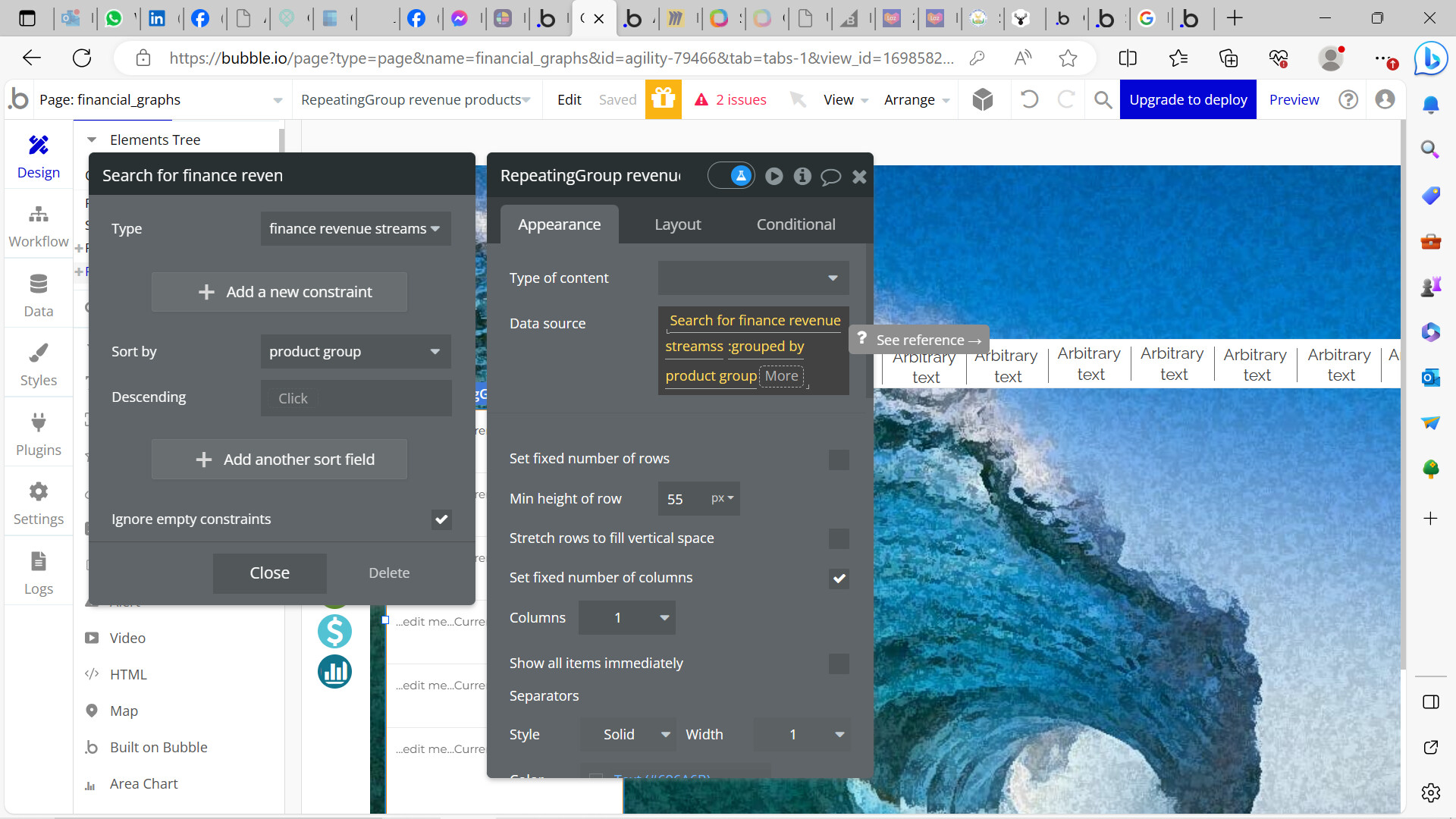Open the Design tab in sidebar
This screenshot has width=1456, height=819.
[38, 157]
